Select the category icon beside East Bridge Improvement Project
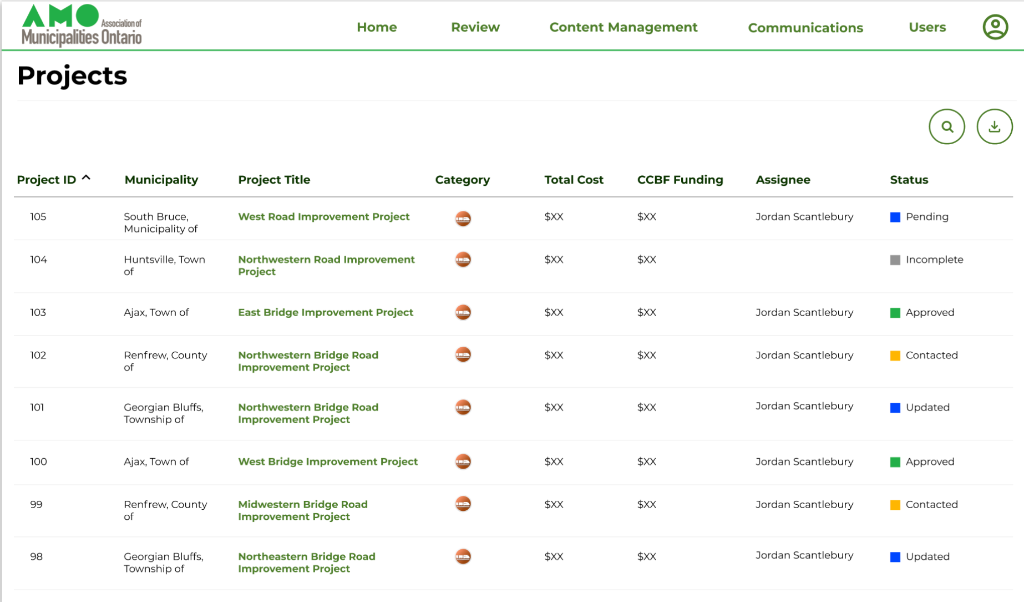The width and height of the screenshot is (1024, 602). pyautogui.click(x=463, y=312)
